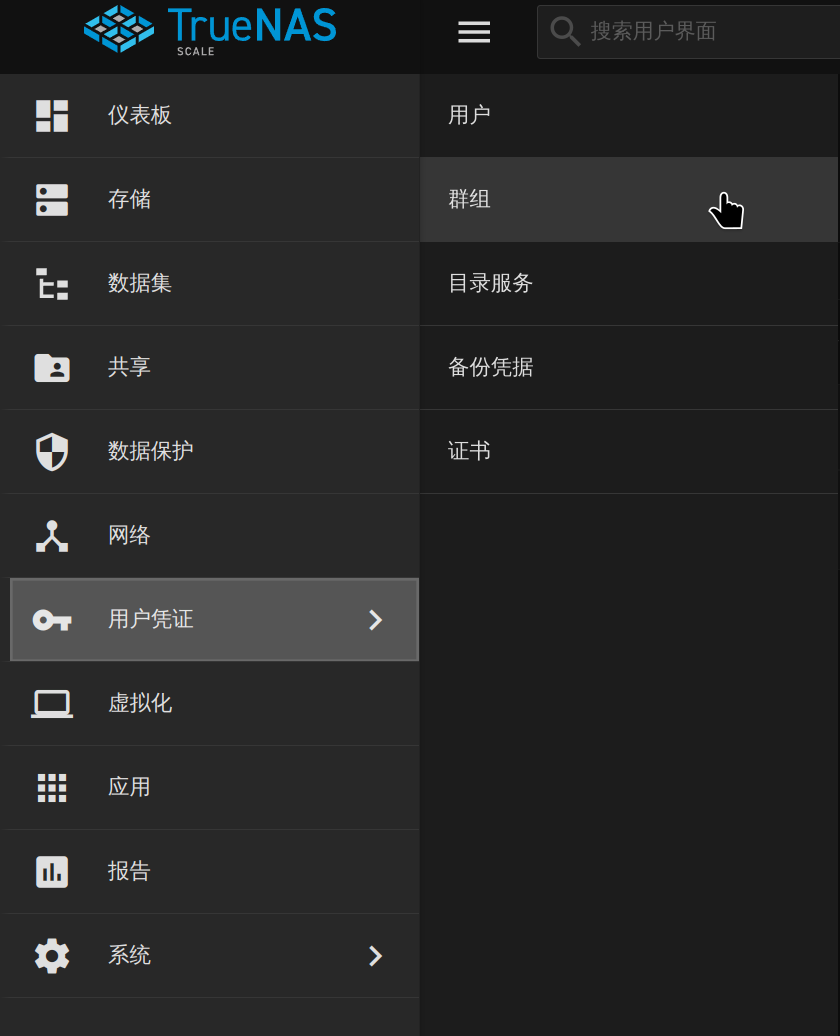The width and height of the screenshot is (840, 1036).
Task: Open 备份凭据 credentials page
Action: coord(629,367)
